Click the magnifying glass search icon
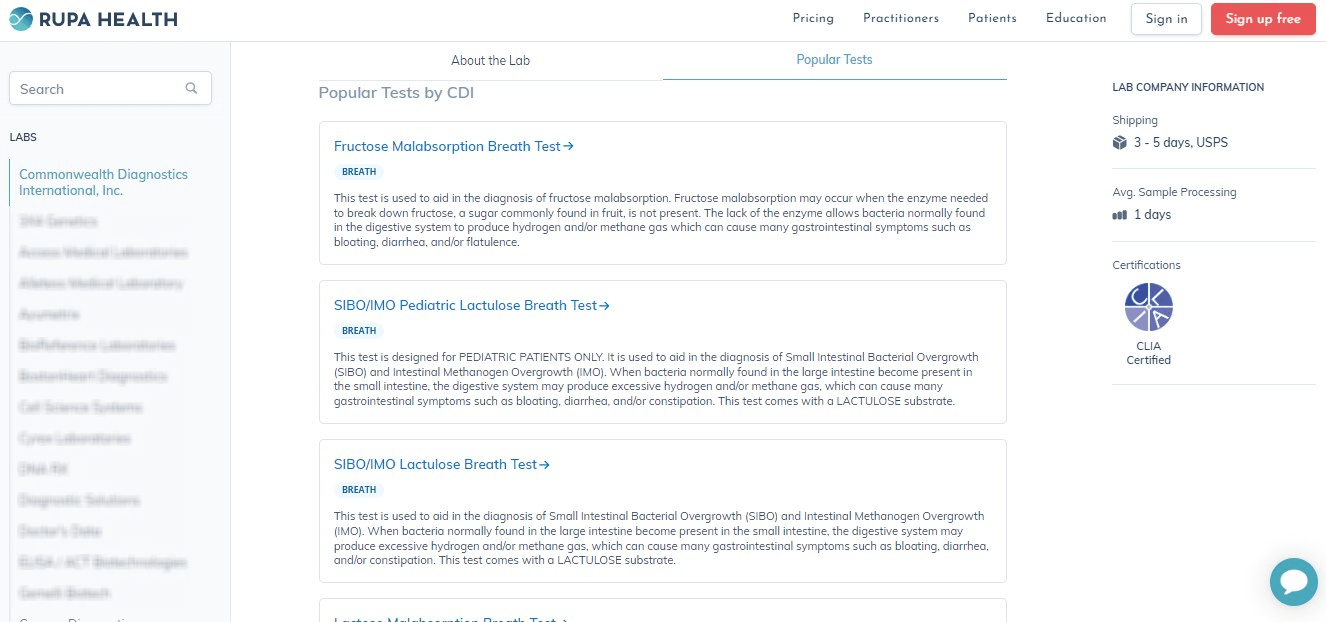The height and width of the screenshot is (622, 1326). pyautogui.click(x=191, y=88)
